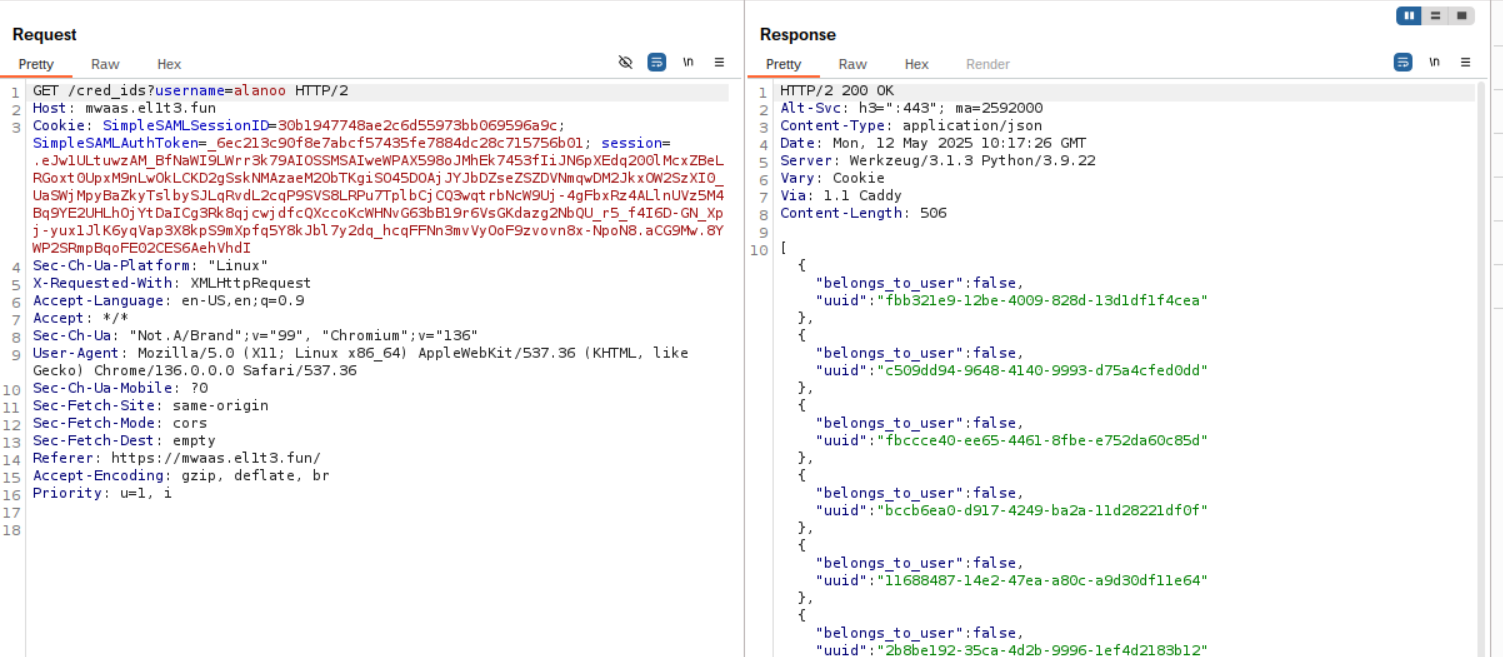Image resolution: width=1503 pixels, height=657 pixels.
Task: Click the 'Sec-Fetch-Dest: empty' header
Action: tap(124, 441)
